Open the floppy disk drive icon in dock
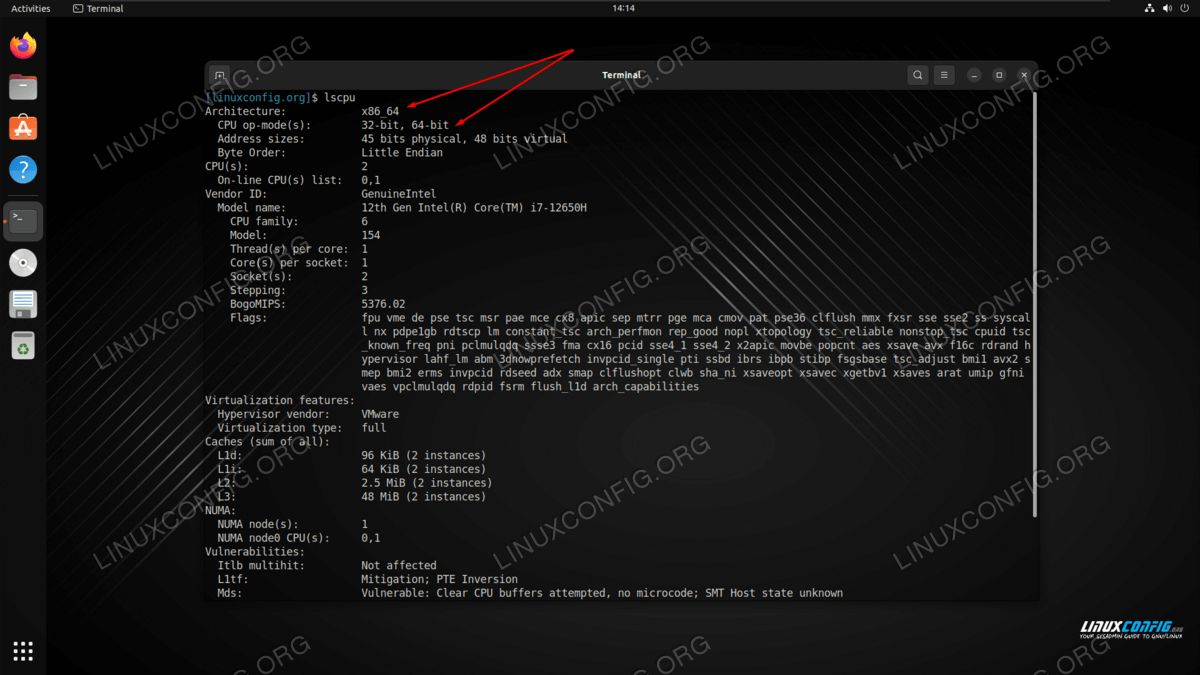Viewport: 1200px width, 675px height. pos(23,304)
